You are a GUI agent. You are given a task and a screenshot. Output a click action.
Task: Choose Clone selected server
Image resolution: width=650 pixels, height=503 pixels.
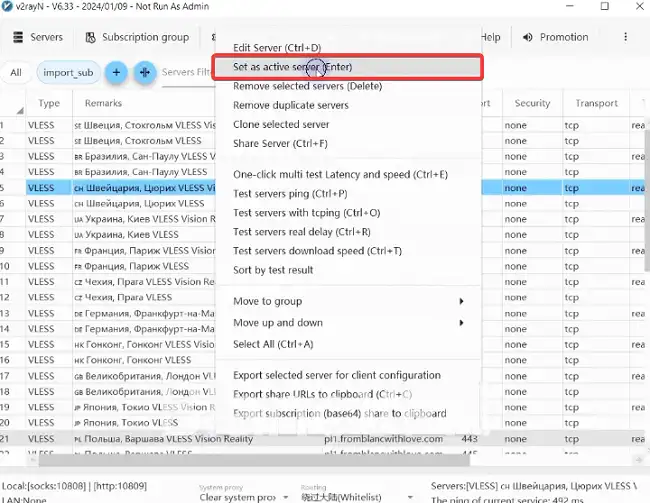click(x=281, y=124)
